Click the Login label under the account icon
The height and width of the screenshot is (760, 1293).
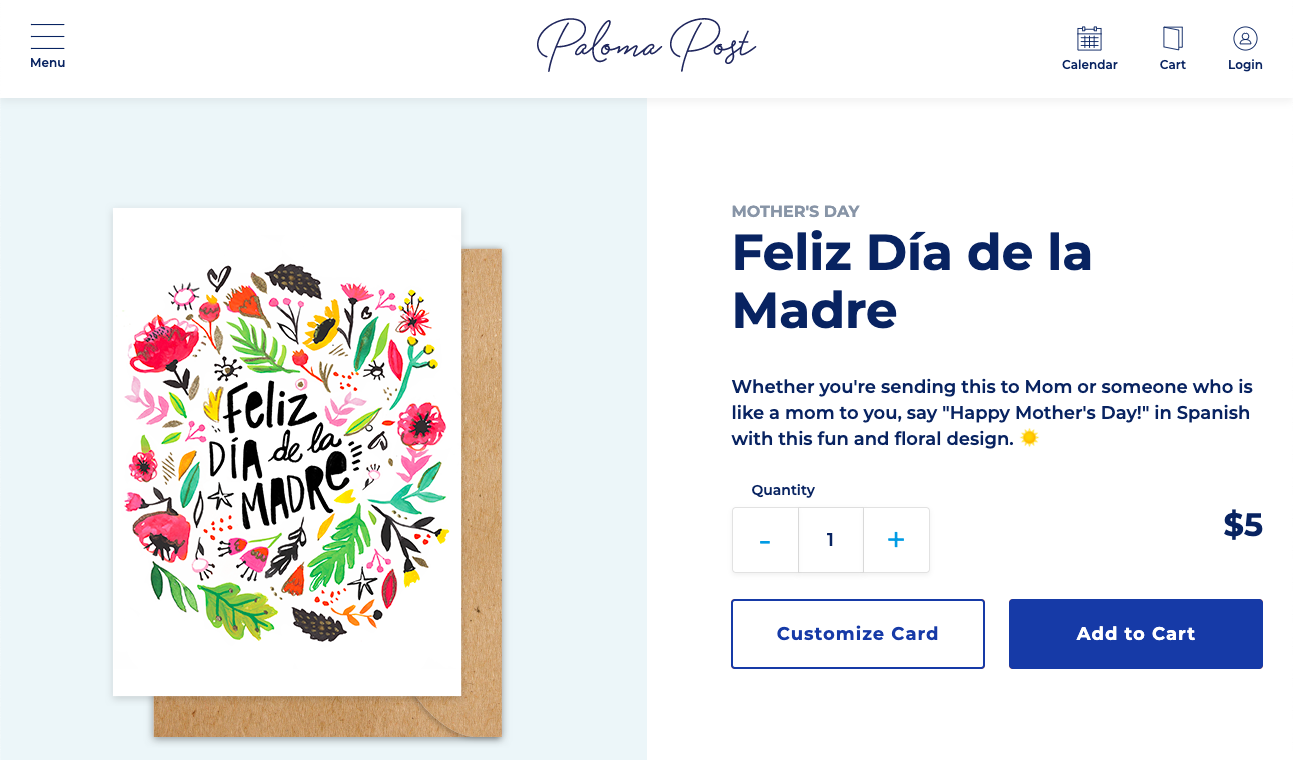click(x=1245, y=64)
